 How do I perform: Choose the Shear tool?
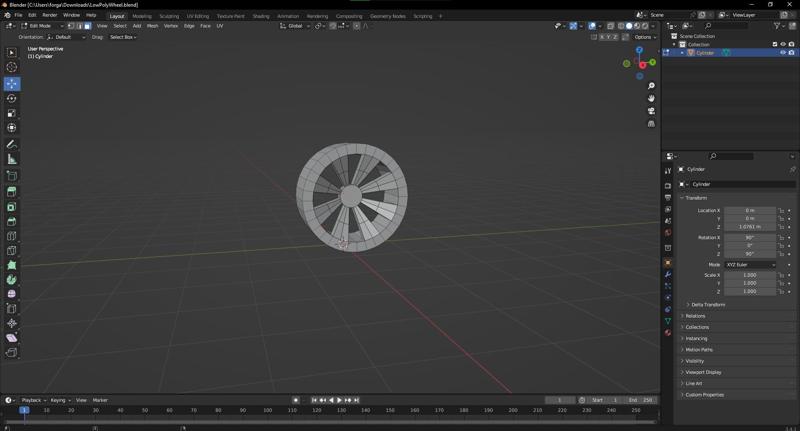11,338
